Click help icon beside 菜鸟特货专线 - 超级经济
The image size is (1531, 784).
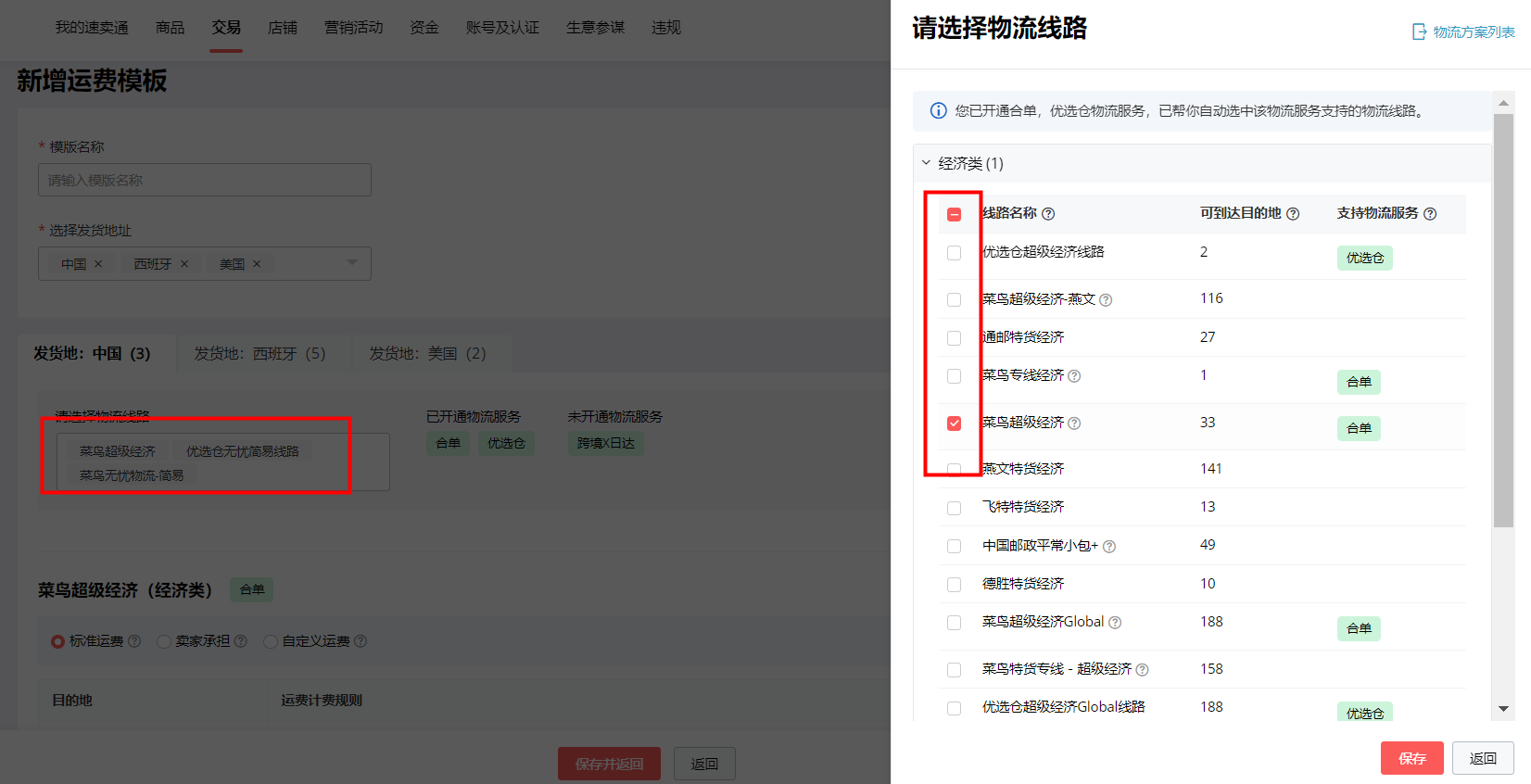click(1142, 670)
